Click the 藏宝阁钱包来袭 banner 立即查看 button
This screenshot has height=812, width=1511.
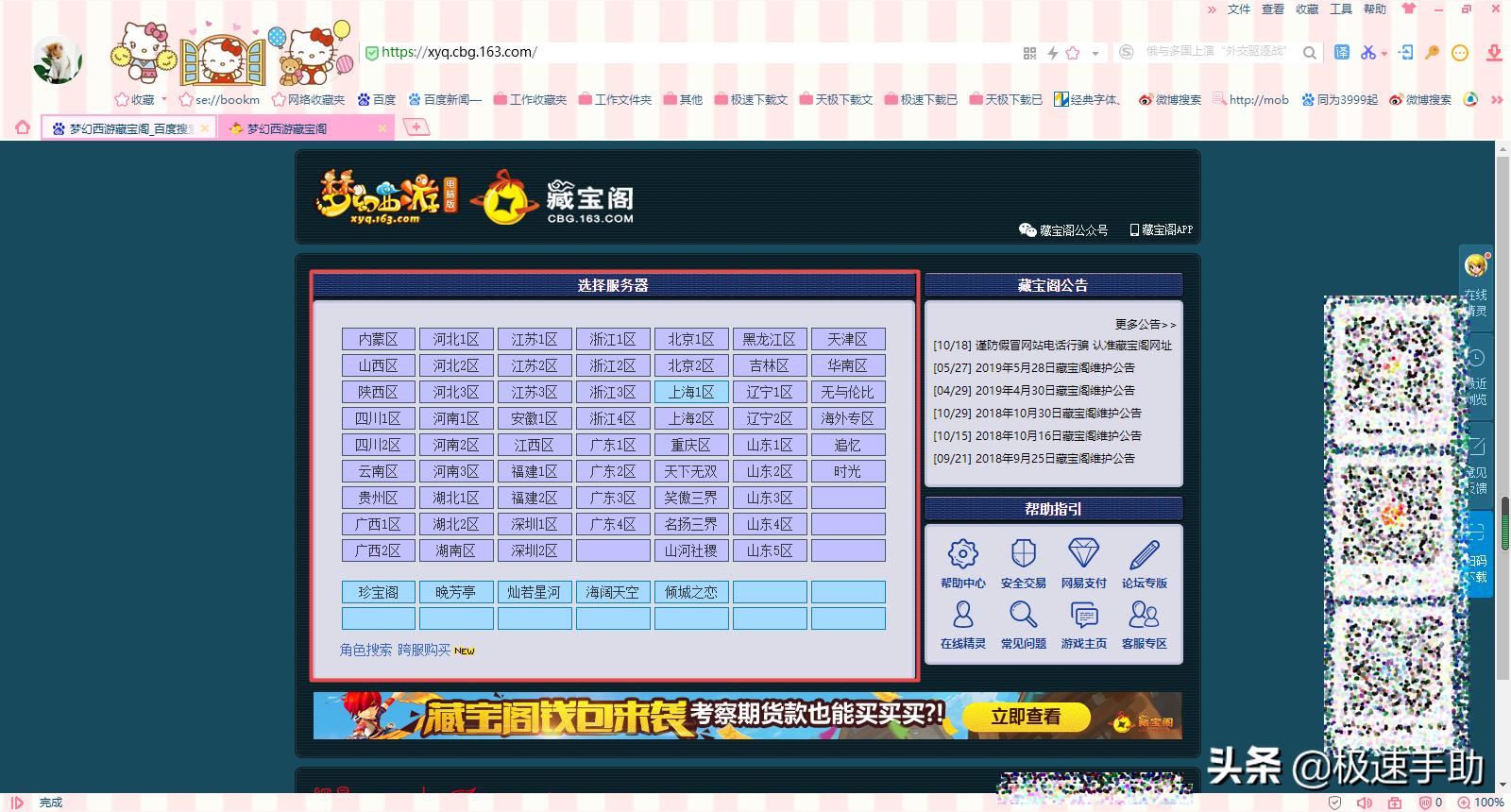click(1026, 717)
